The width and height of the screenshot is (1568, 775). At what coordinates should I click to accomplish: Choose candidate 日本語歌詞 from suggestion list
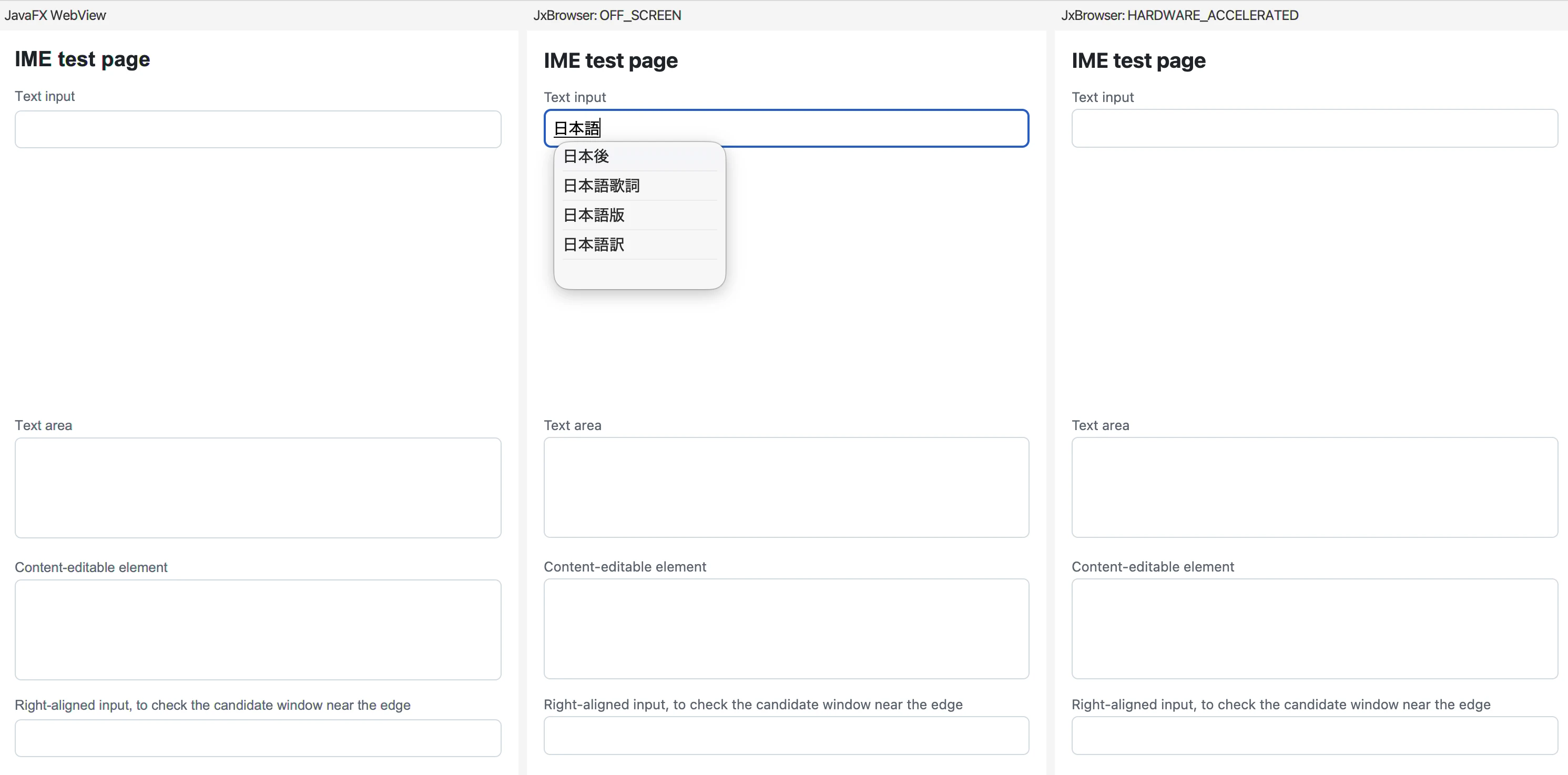(x=639, y=186)
